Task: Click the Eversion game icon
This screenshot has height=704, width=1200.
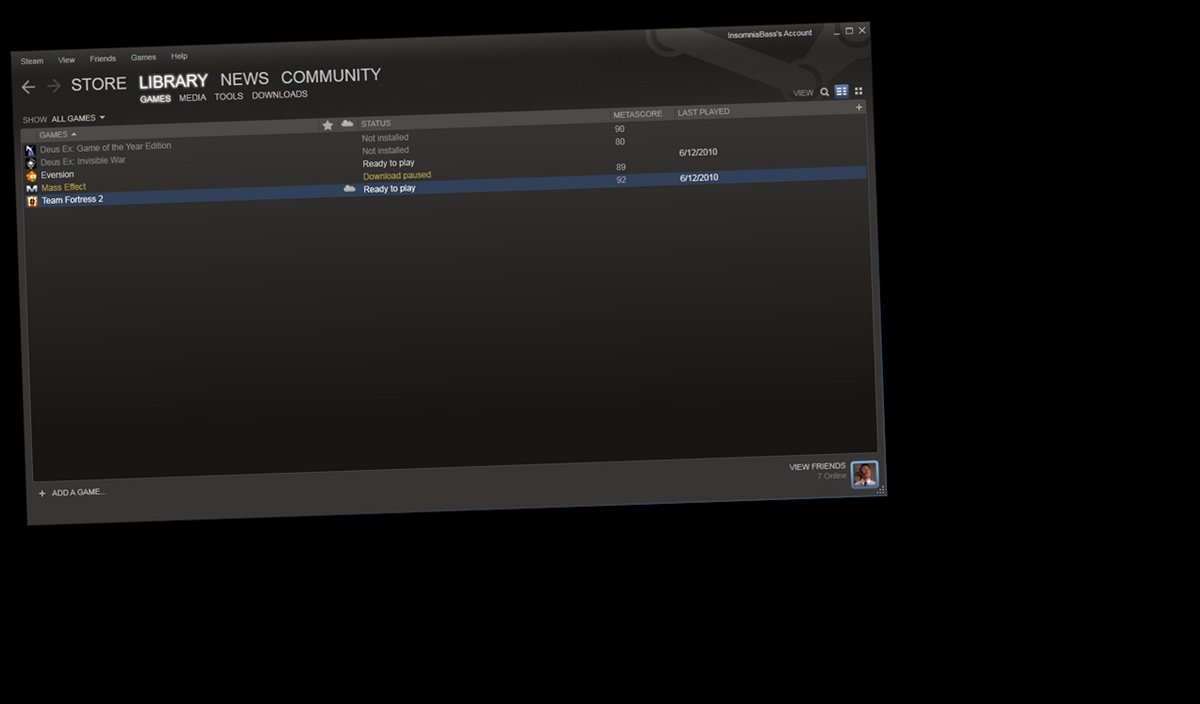Action: coord(32,176)
